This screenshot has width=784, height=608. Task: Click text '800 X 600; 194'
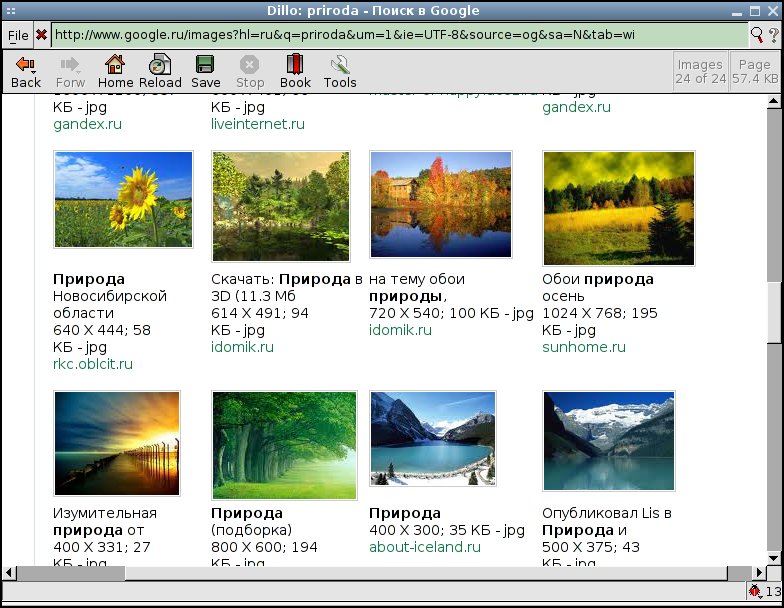pos(264,547)
